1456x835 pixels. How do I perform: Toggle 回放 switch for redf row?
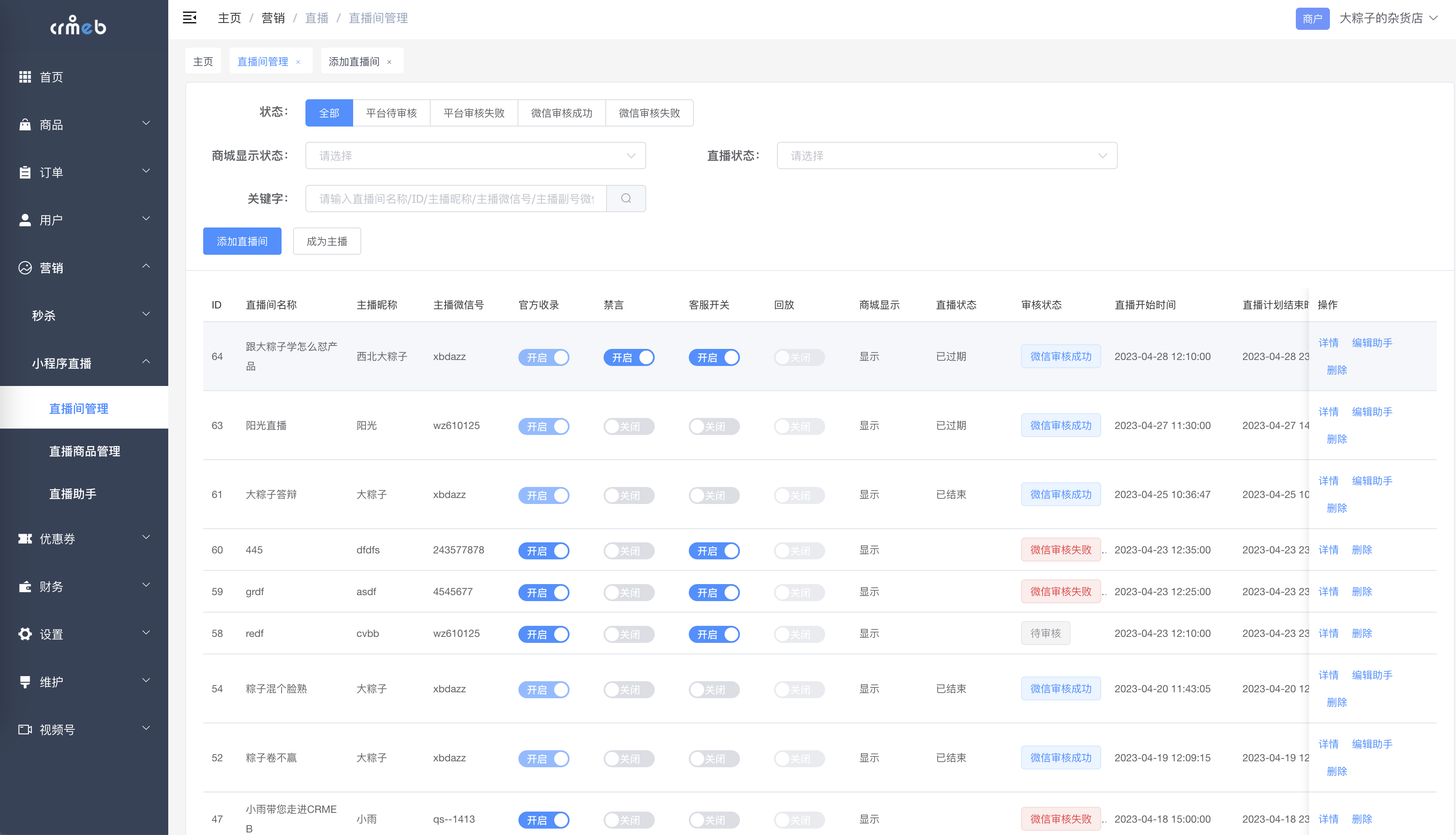[x=800, y=634]
